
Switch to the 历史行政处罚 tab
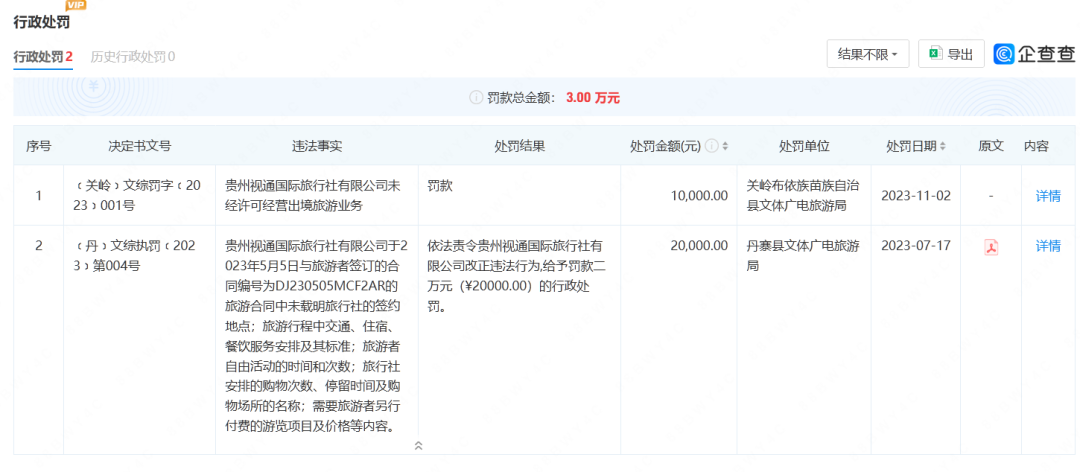(132, 56)
